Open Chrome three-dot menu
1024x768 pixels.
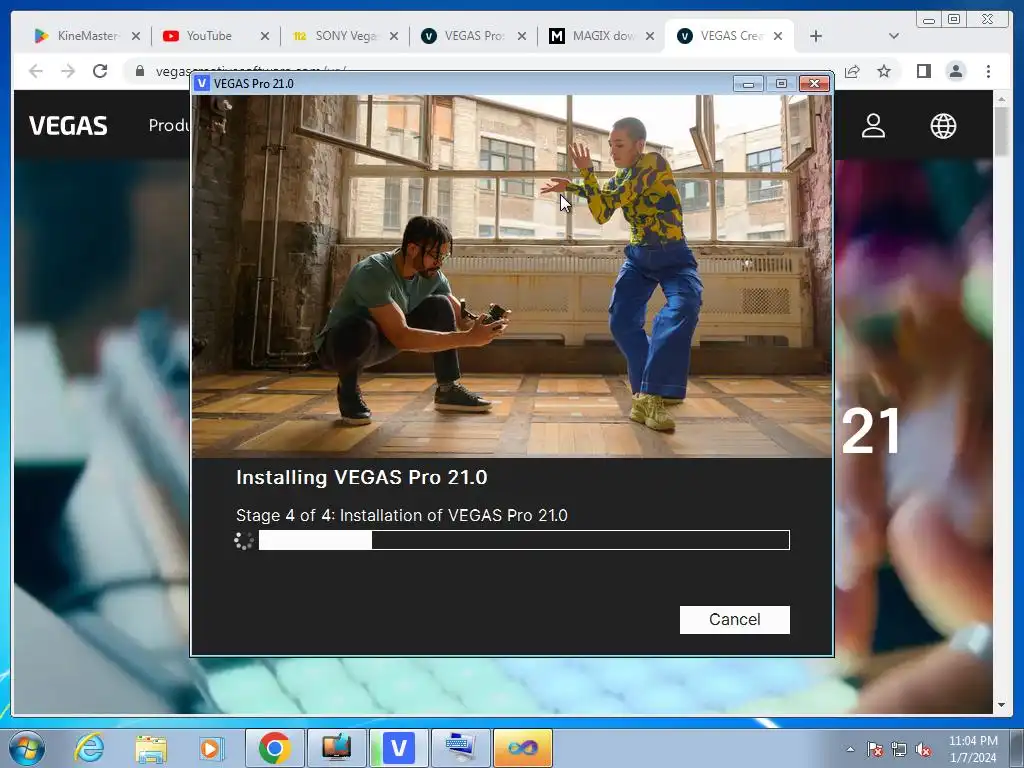point(988,71)
